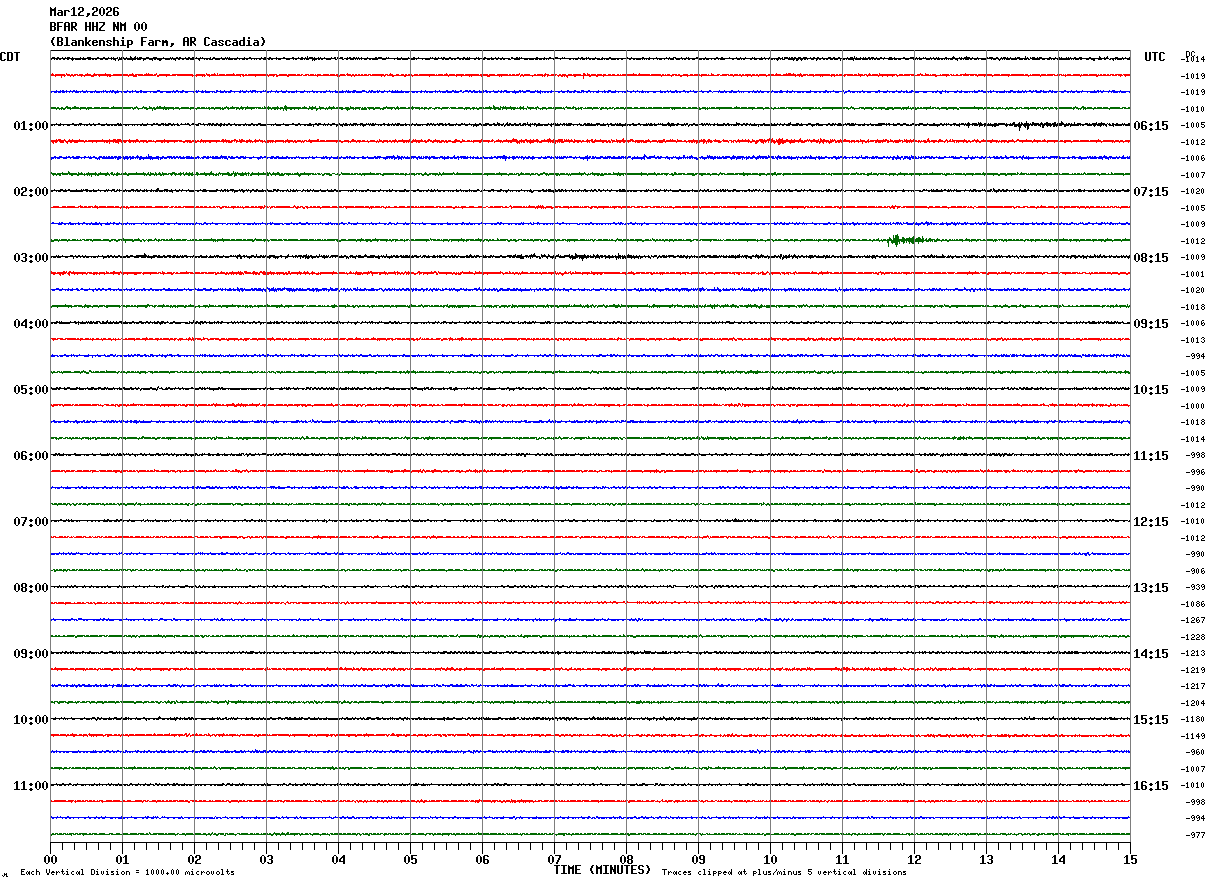1210x886 pixels.
Task: Click the "02:00" CDT time label
Action: pyautogui.click(x=31, y=192)
